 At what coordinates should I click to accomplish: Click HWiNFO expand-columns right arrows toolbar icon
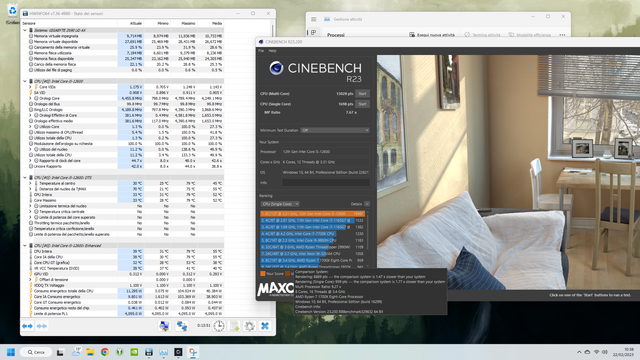point(27,326)
